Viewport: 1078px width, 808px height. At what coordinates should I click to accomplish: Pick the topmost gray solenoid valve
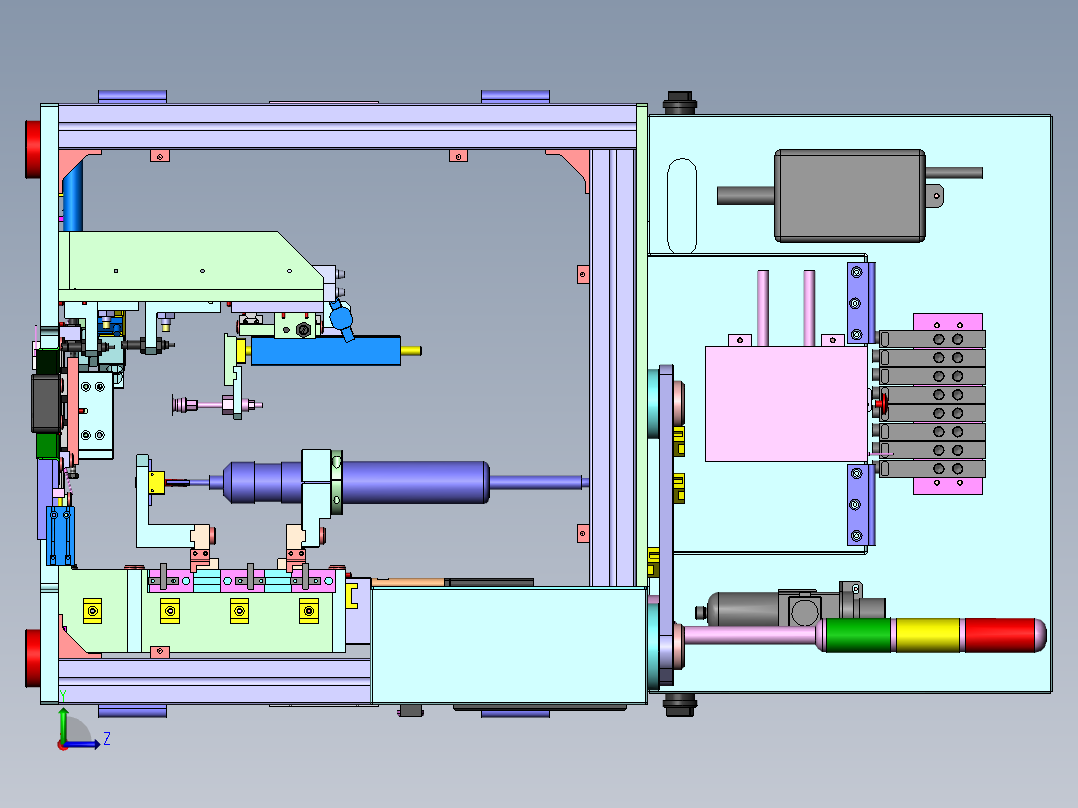click(932, 339)
